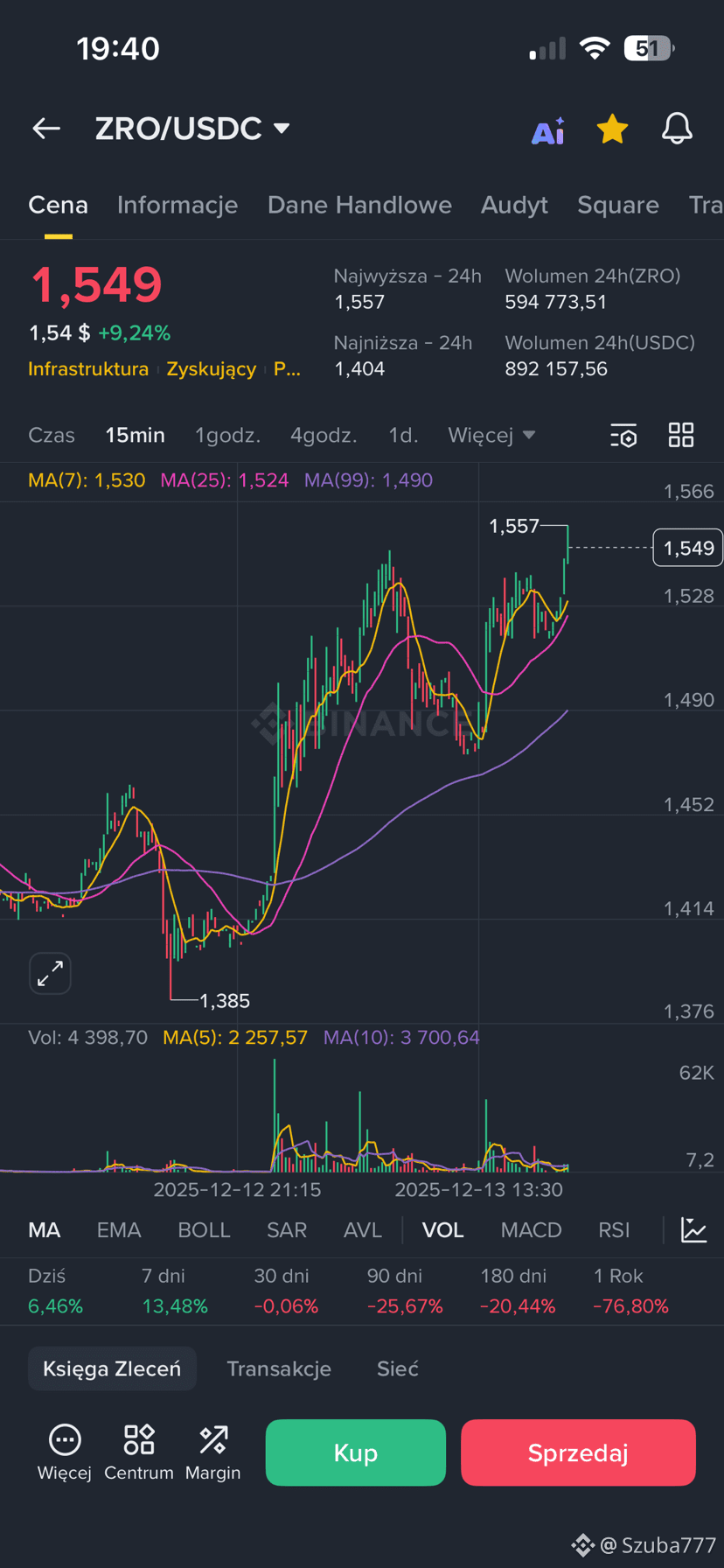Open the Księga Zleceń tab
The image size is (724, 1568).
(112, 1368)
